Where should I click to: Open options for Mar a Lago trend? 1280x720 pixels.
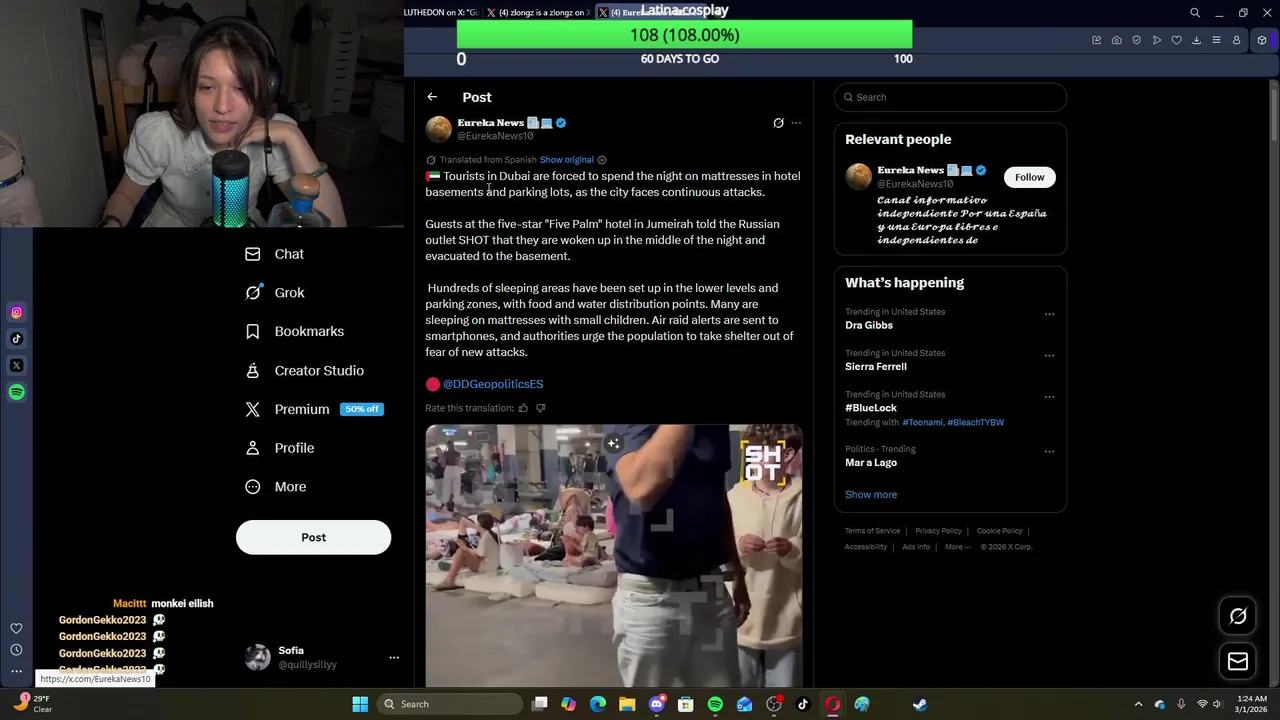click(x=1049, y=451)
